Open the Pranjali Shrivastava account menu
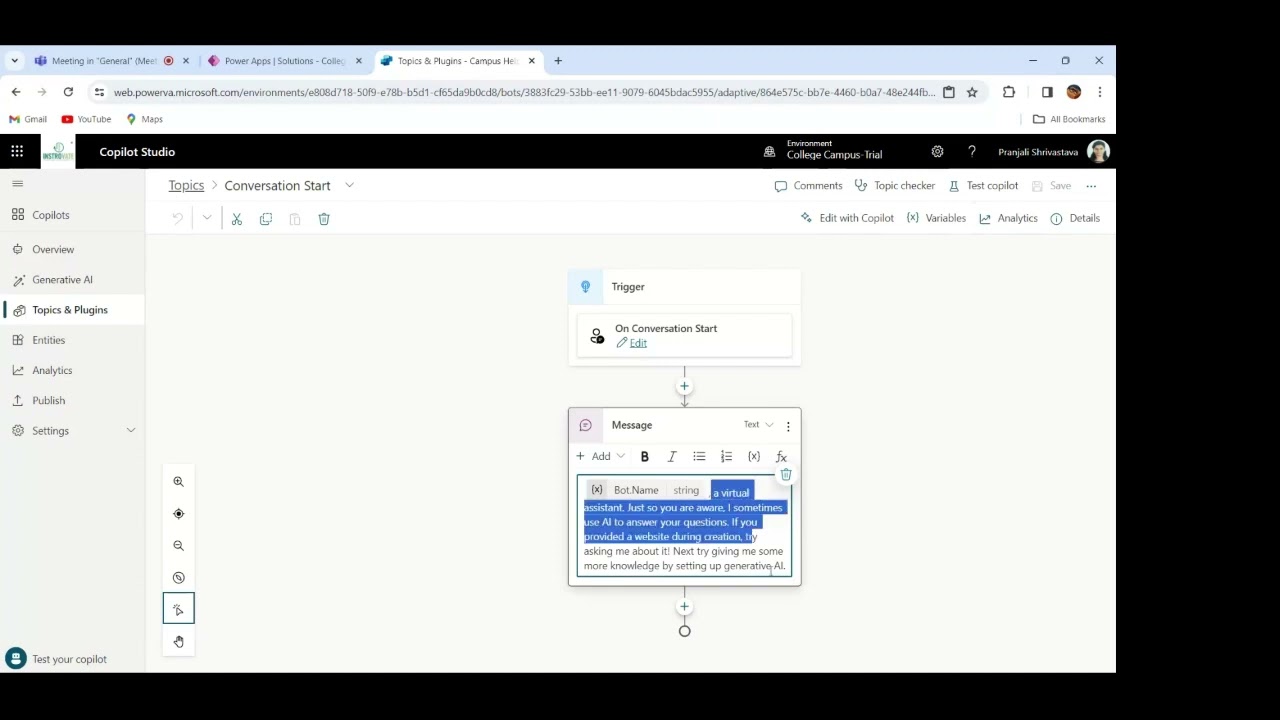The height and width of the screenshot is (720, 1280). click(1054, 152)
